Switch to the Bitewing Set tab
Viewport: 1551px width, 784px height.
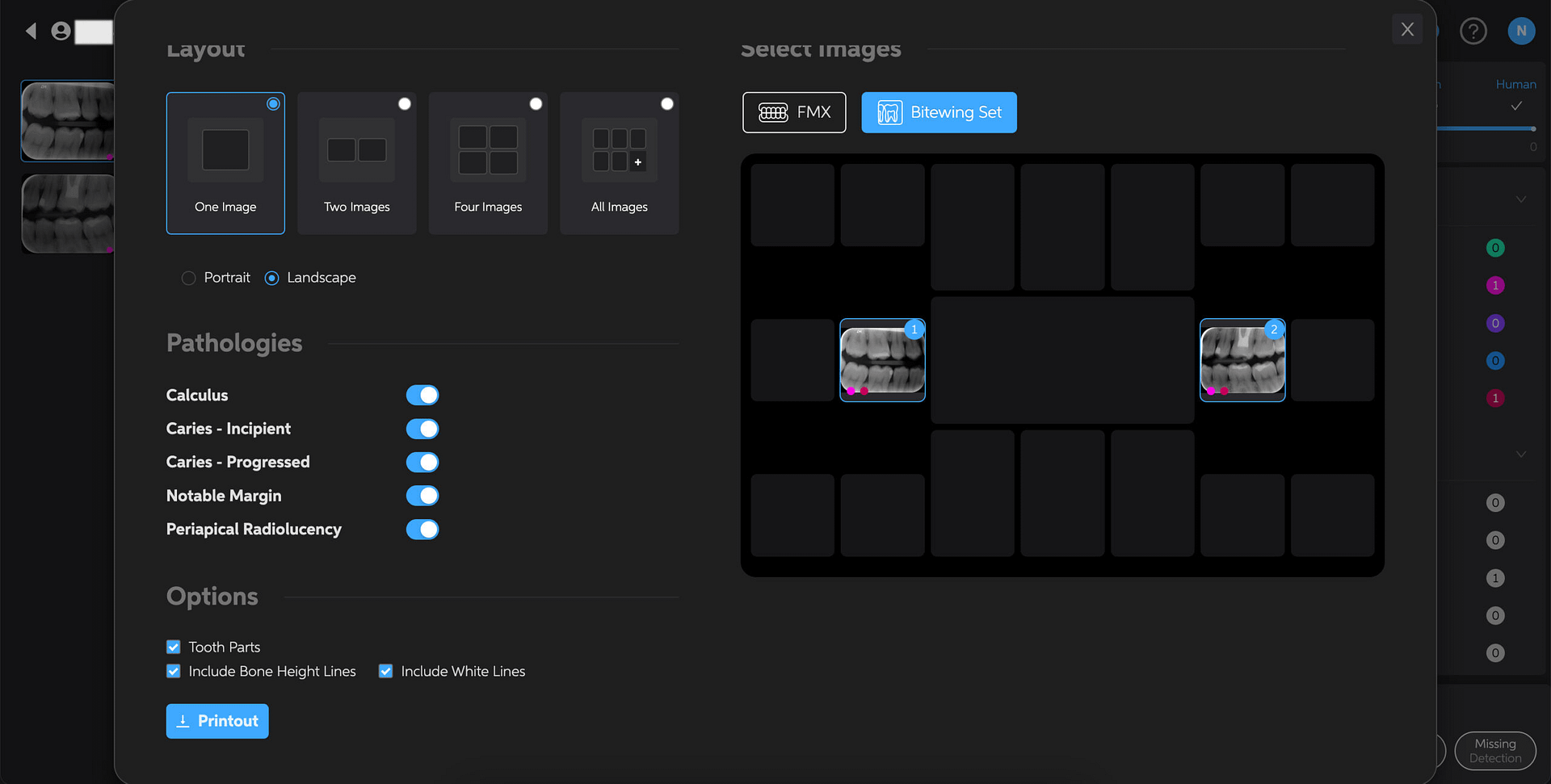click(939, 112)
